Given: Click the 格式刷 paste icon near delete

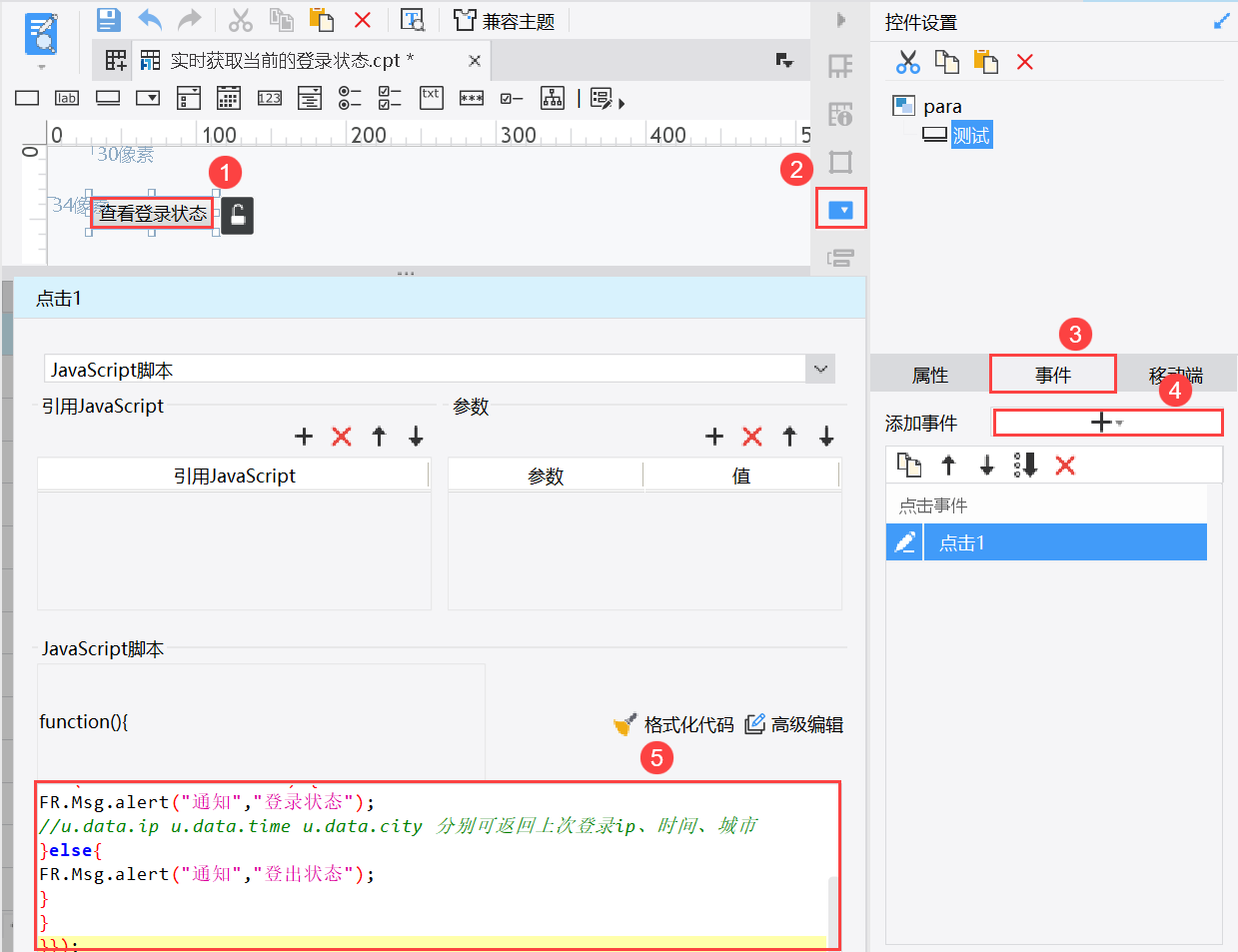Looking at the screenshot, I should (986, 62).
